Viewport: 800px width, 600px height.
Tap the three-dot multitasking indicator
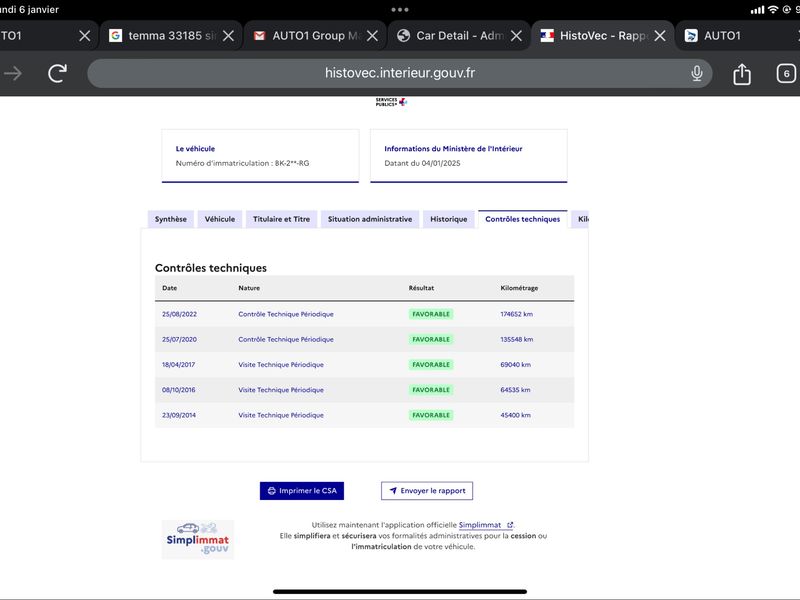coord(399,10)
